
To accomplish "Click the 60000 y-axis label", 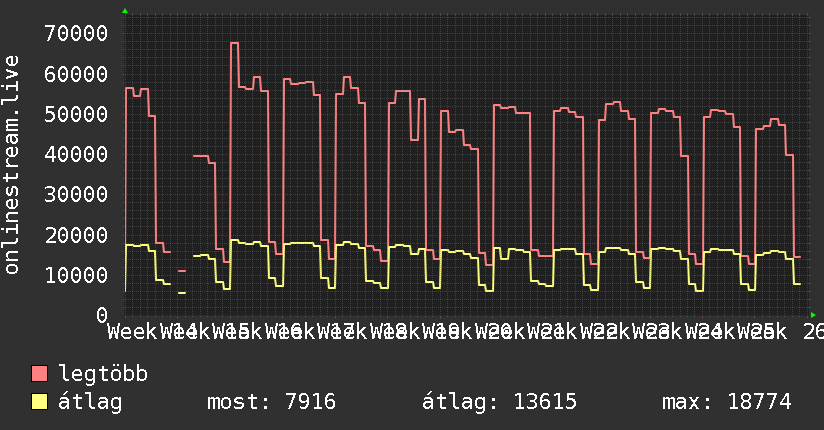I will [76, 74].
